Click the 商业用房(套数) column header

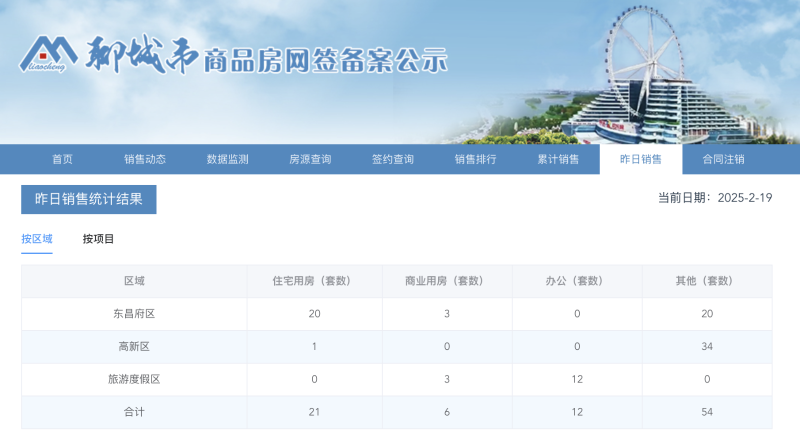[446, 281]
